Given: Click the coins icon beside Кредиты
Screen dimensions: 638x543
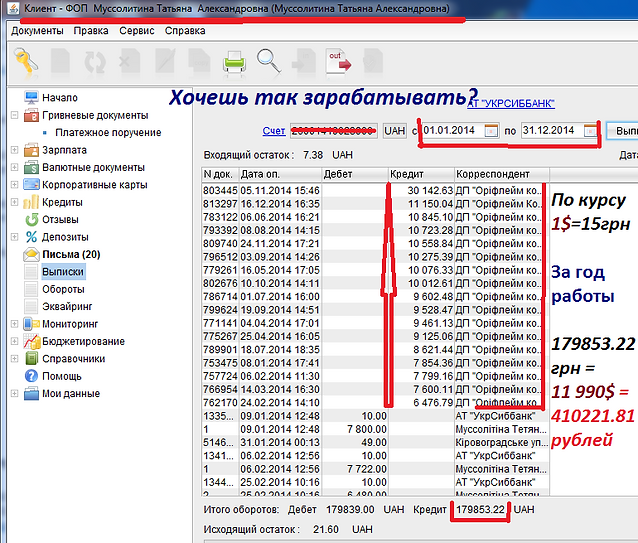Looking at the screenshot, I should 31,202.
